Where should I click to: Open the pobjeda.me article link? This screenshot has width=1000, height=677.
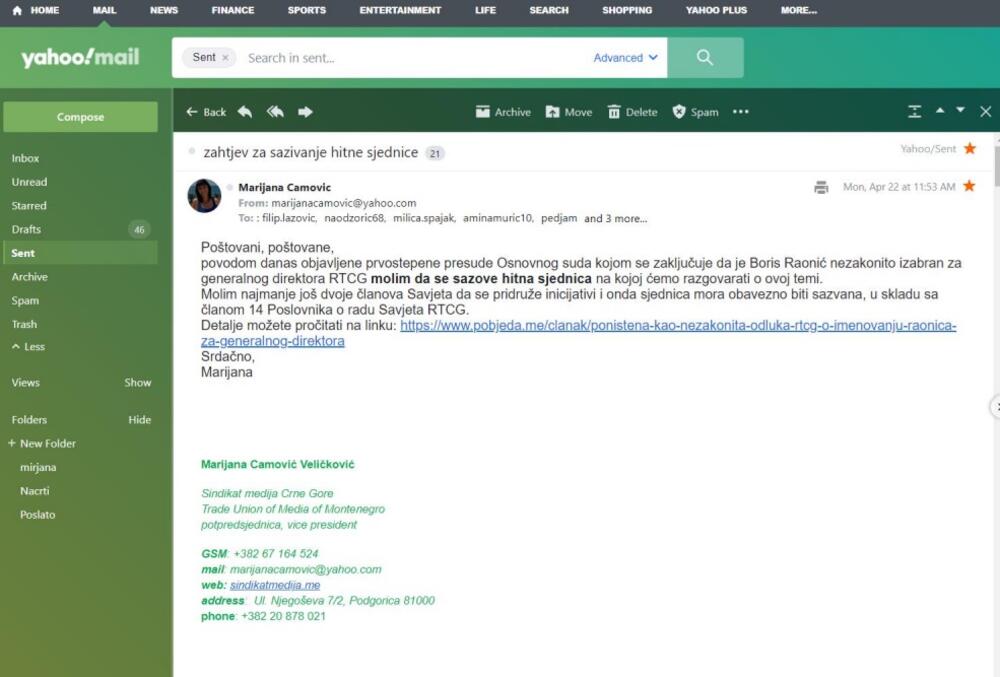[678, 326]
